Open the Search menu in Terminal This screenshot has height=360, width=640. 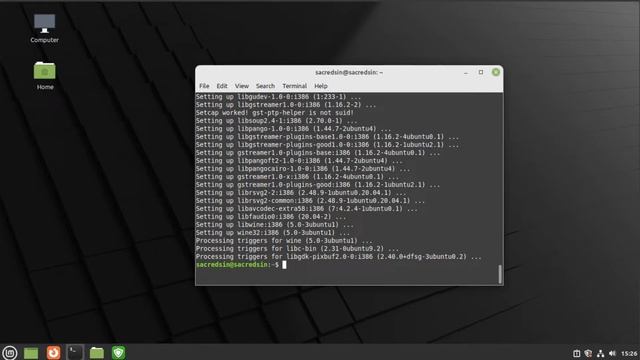pyautogui.click(x=265, y=86)
